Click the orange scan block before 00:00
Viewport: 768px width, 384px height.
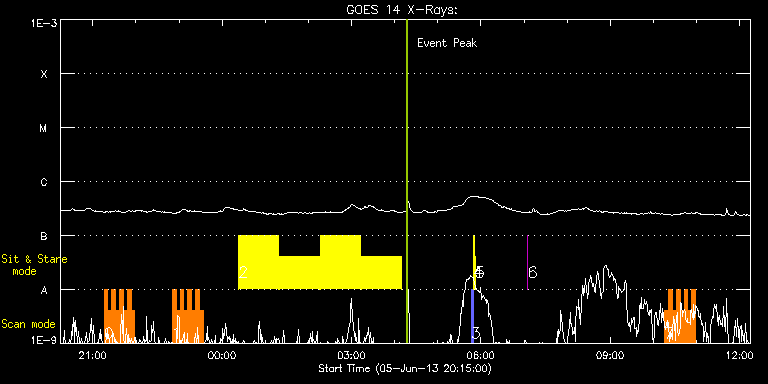pos(188,316)
